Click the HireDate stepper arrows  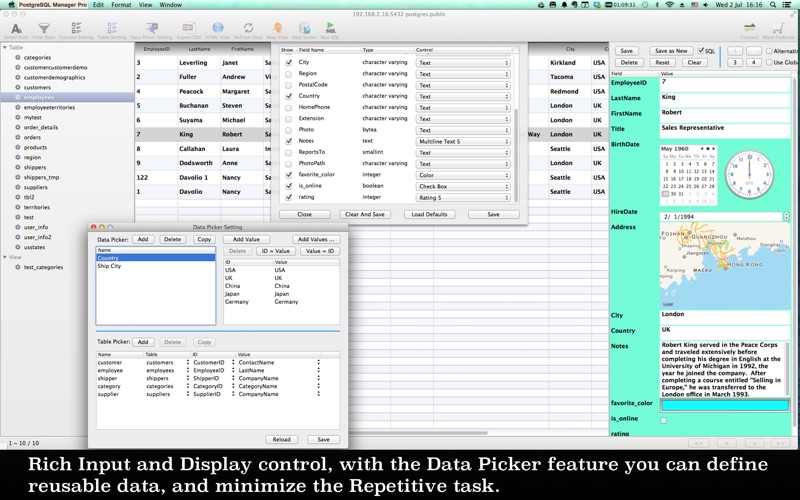(786, 216)
